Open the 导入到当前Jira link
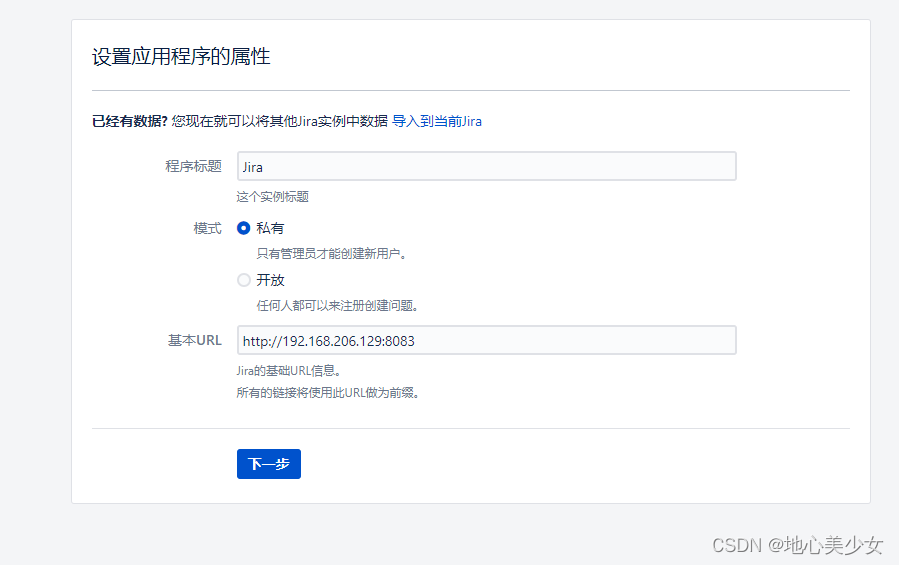 (x=437, y=121)
